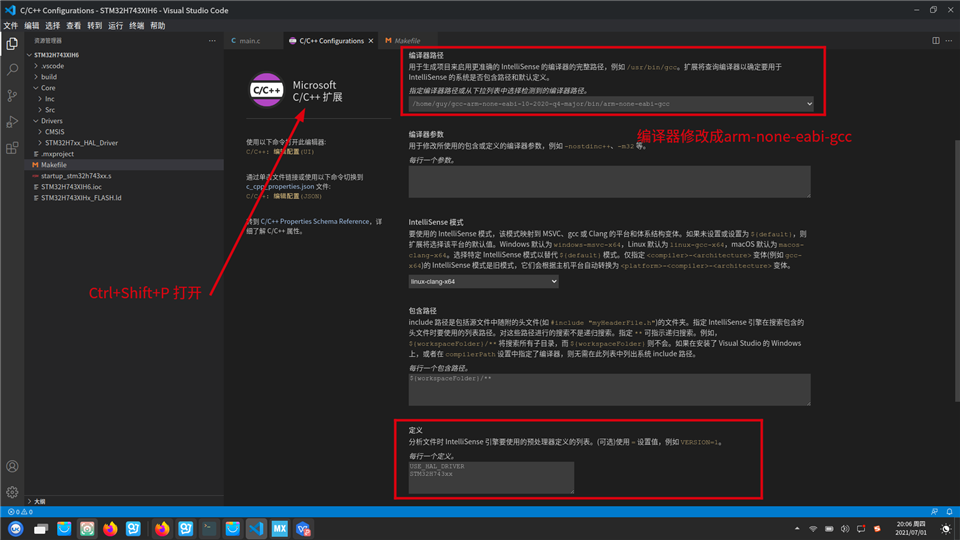This screenshot has height=540, width=960.
Task: Split the editor to the right
Action: coord(936,40)
